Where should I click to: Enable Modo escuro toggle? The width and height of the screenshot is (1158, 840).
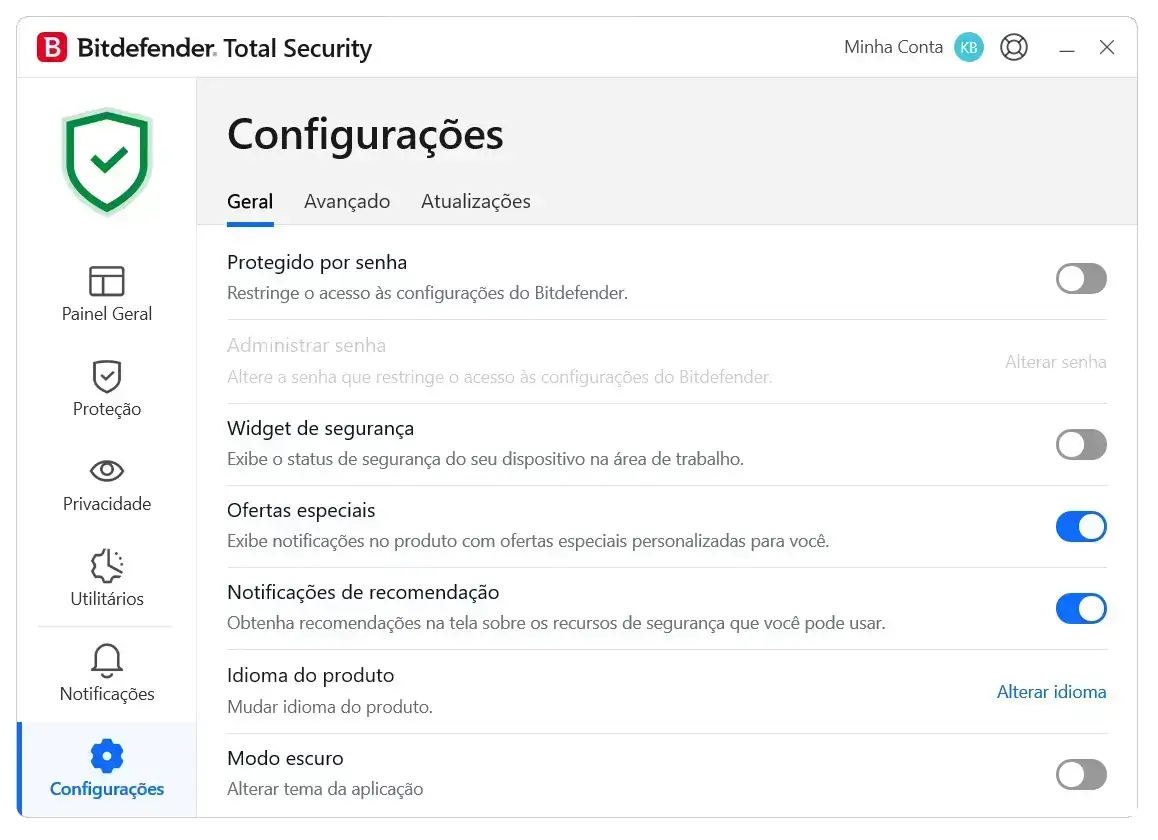pos(1081,774)
